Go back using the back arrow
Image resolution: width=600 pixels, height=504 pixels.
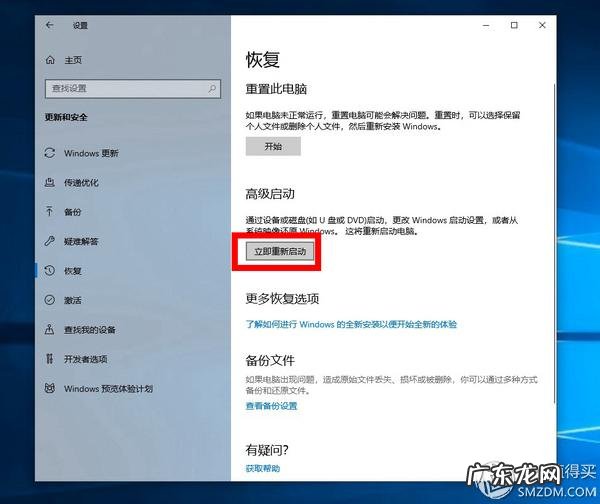click(49, 25)
